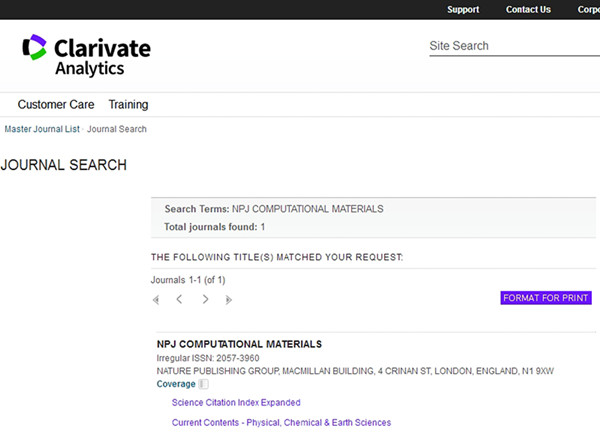Click the Master Journal List breadcrumb
The height and width of the screenshot is (433, 600).
coord(42,129)
